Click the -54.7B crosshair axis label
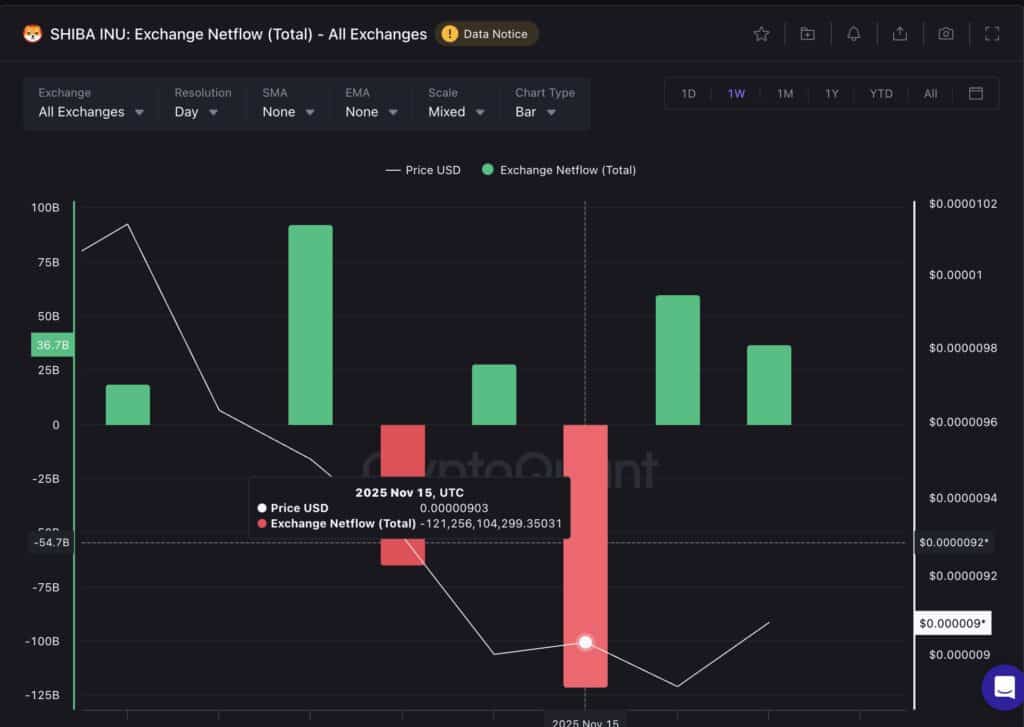Screen dimensions: 1024x727 coord(52,542)
